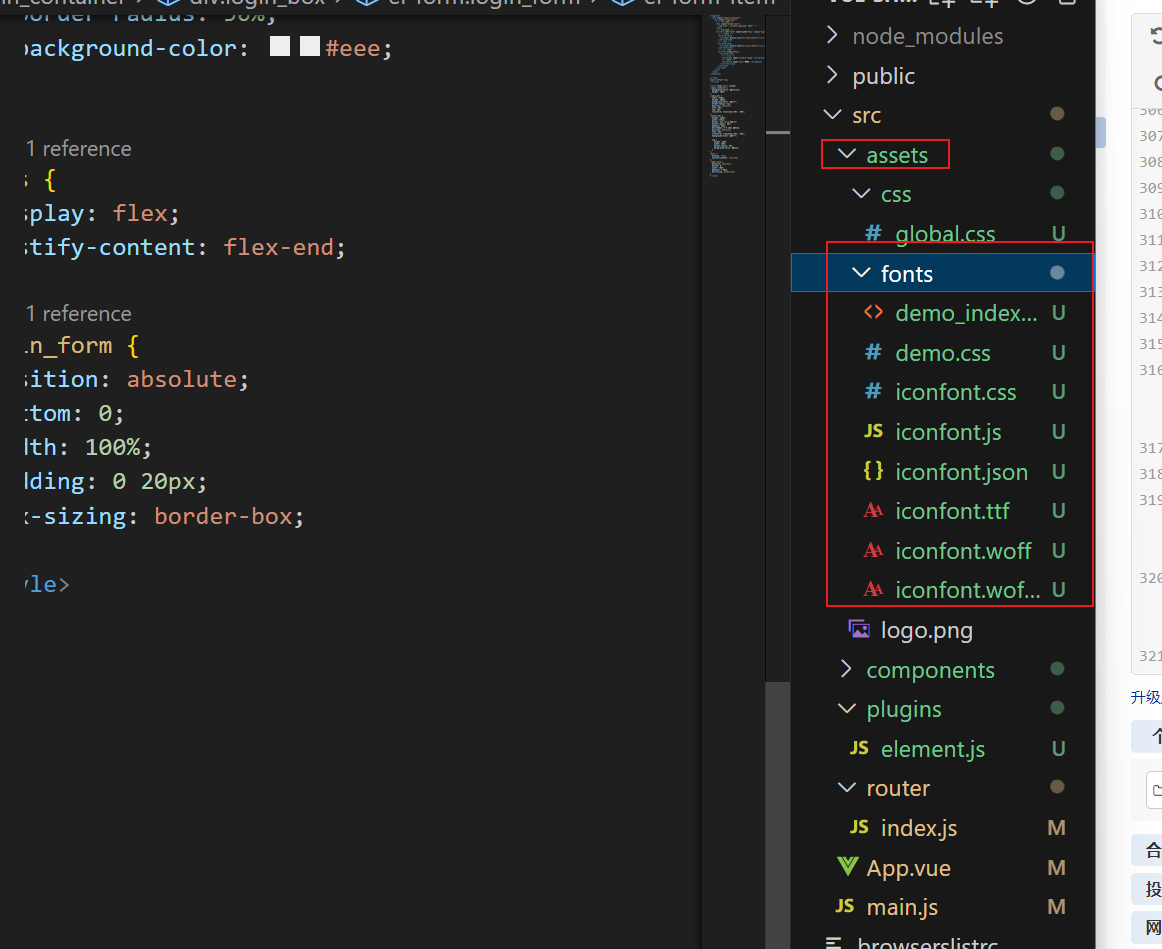Open the demo_index file

pos(966,313)
